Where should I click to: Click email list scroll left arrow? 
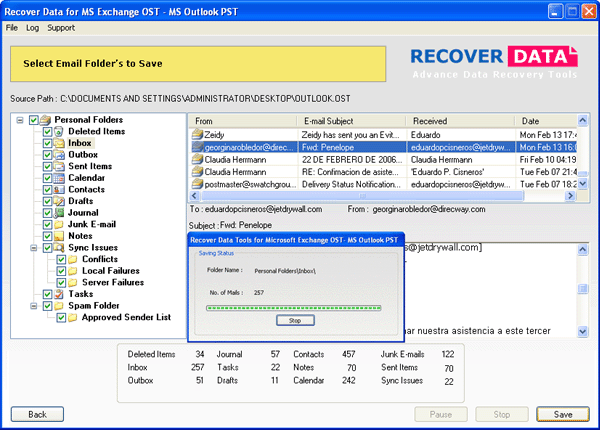tap(194, 196)
